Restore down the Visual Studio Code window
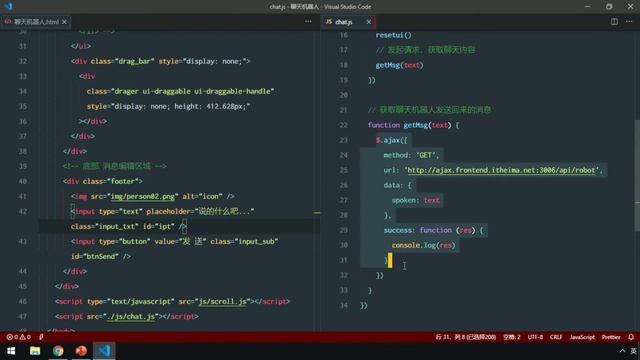 pyautogui.click(x=609, y=7)
